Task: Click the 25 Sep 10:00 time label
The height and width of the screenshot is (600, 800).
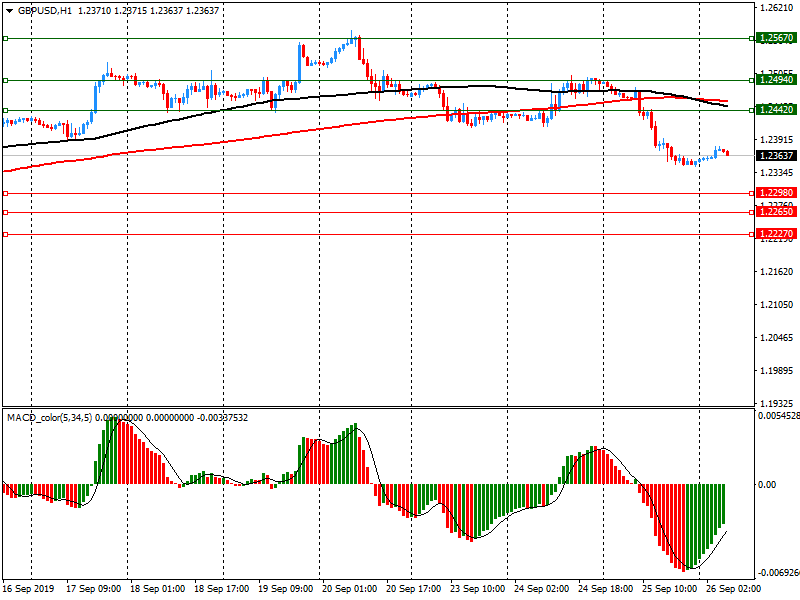Action: (669, 589)
